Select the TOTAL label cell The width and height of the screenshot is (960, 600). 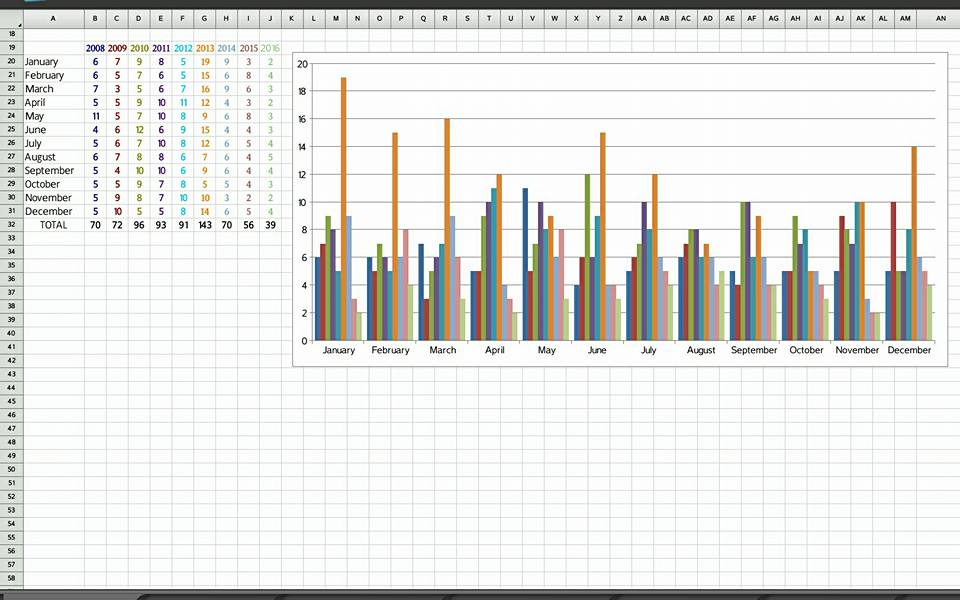[x=53, y=225]
